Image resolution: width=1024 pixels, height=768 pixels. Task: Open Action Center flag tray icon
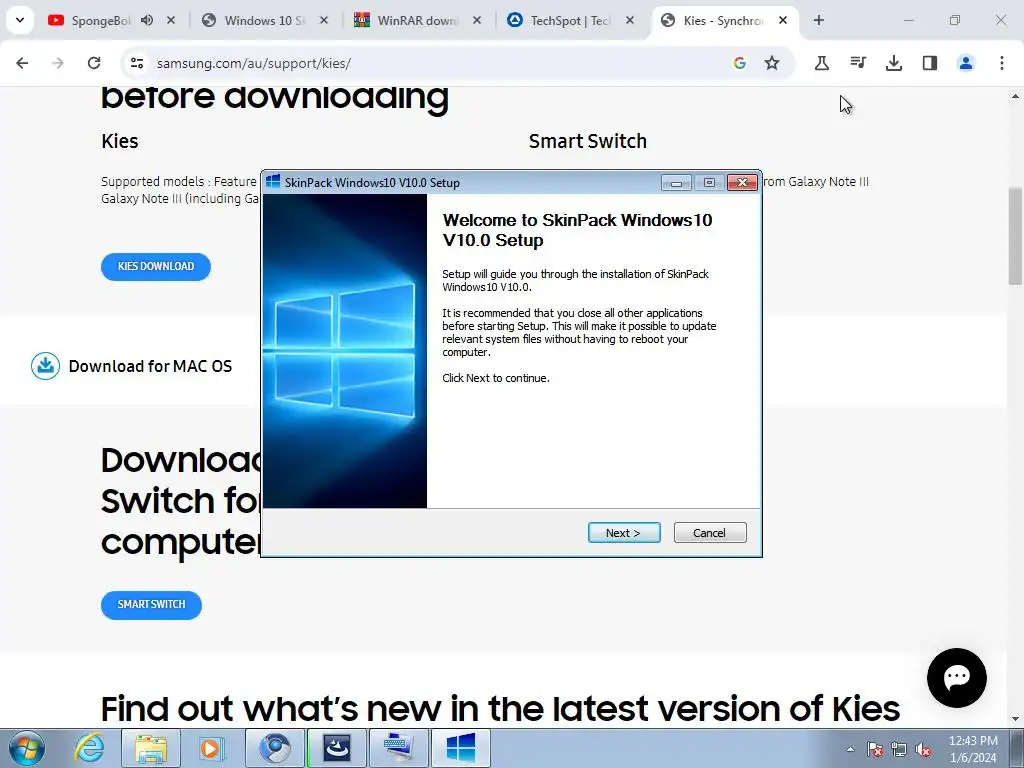coord(875,749)
